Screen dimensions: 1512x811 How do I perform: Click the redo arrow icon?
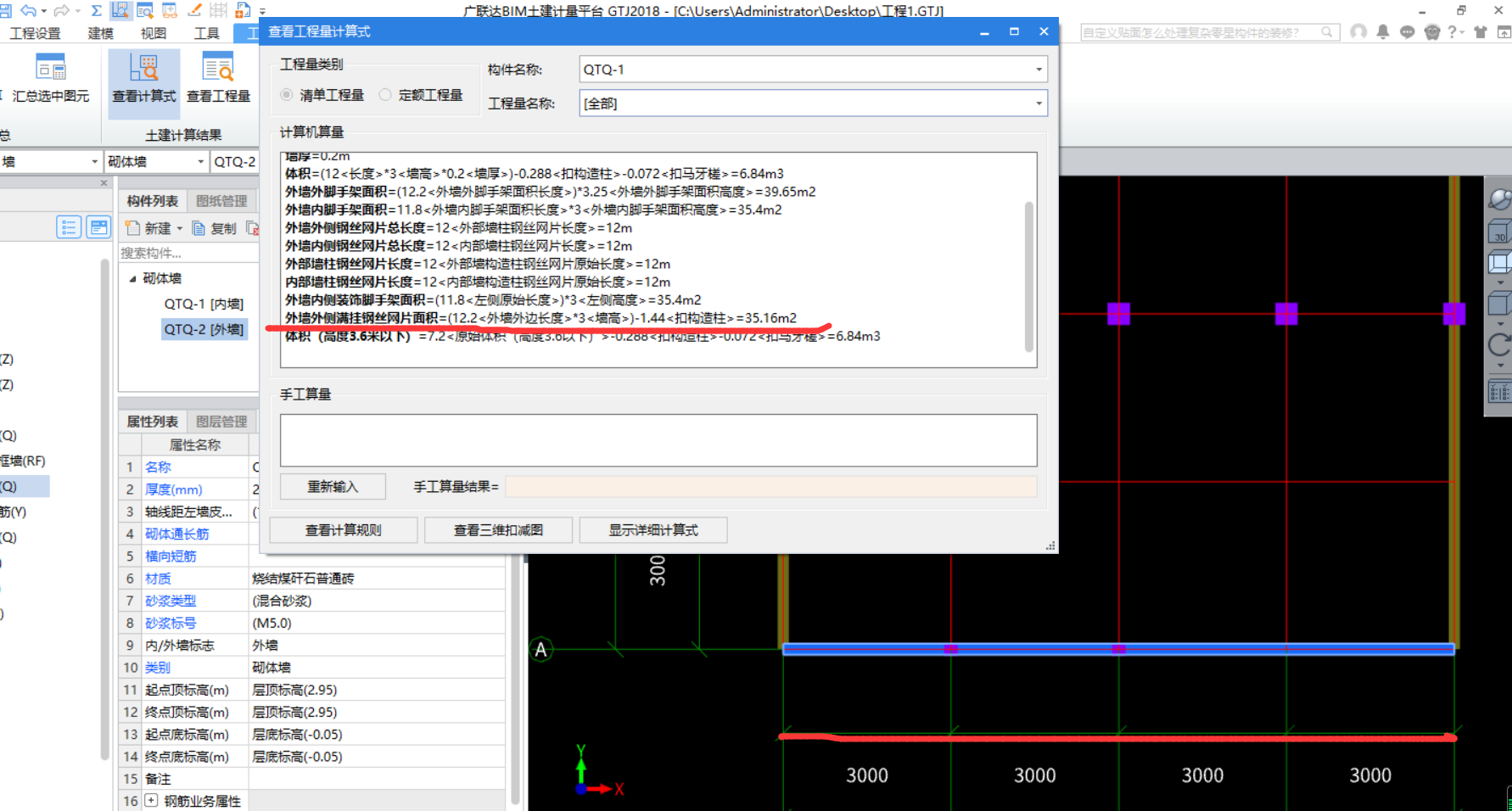click(x=61, y=10)
